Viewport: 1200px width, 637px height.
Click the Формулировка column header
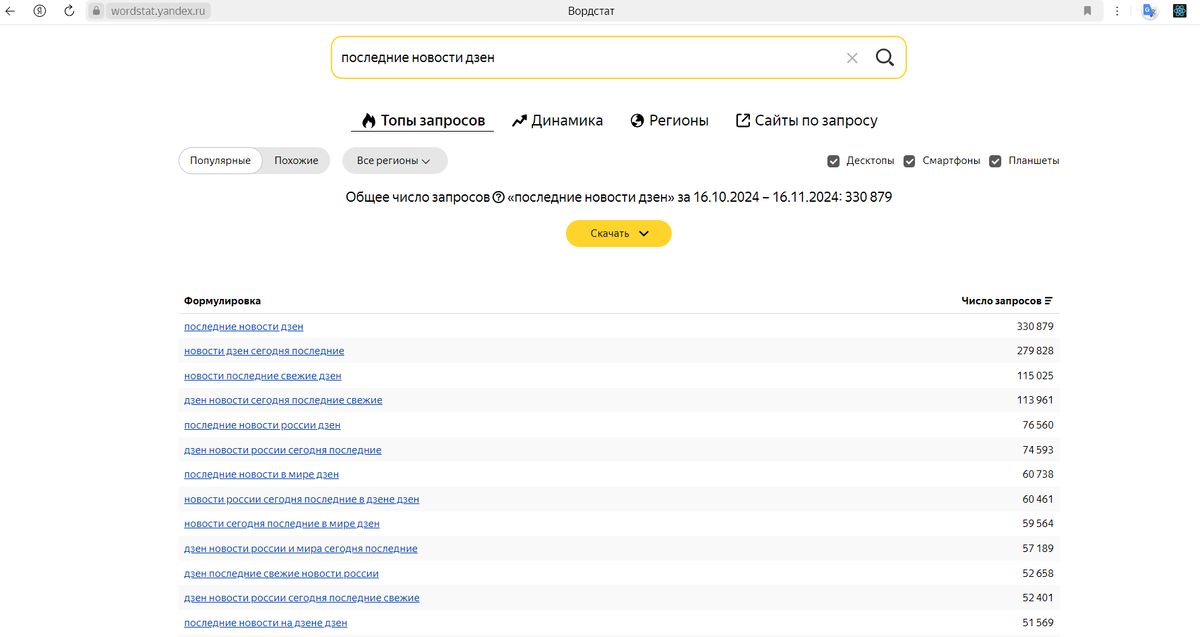click(x=223, y=301)
